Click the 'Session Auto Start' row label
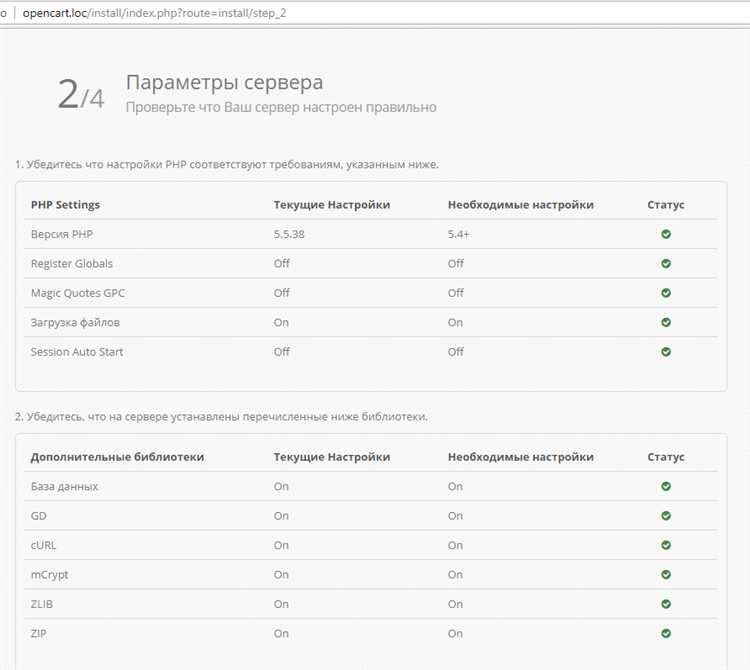Viewport: 750px width, 670px height. 77,352
